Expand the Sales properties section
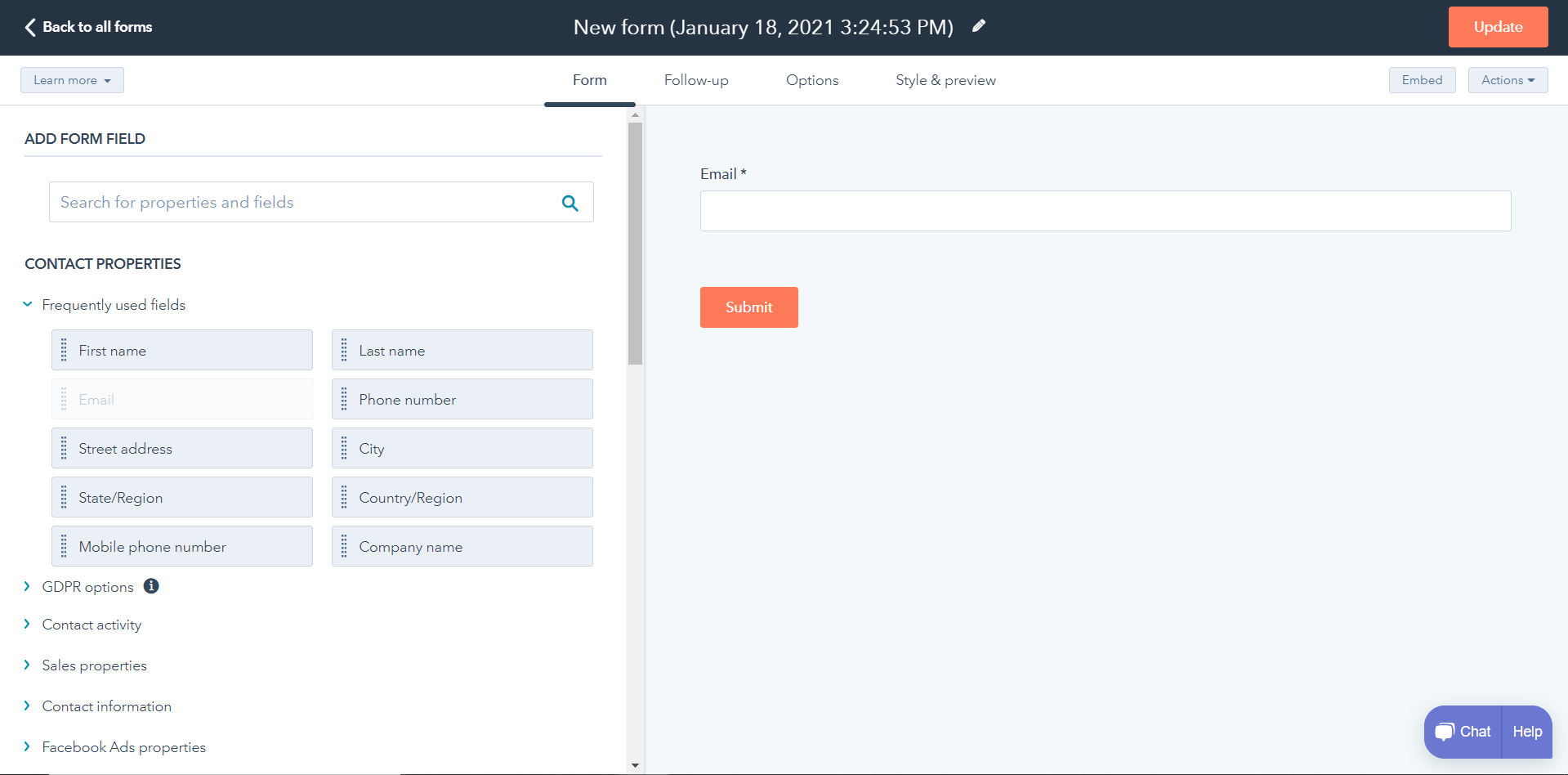1568x775 pixels. 27,665
